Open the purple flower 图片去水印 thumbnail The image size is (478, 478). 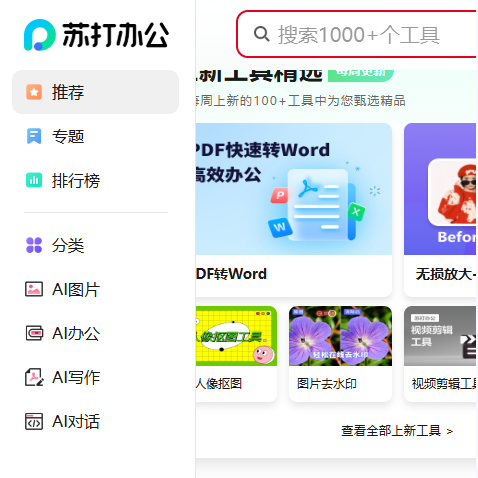[x=340, y=336]
